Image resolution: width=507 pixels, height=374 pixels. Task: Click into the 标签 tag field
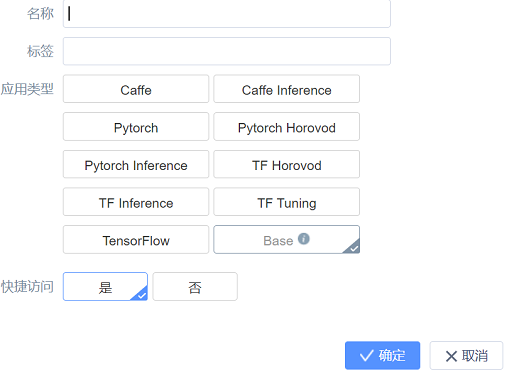[227, 51]
